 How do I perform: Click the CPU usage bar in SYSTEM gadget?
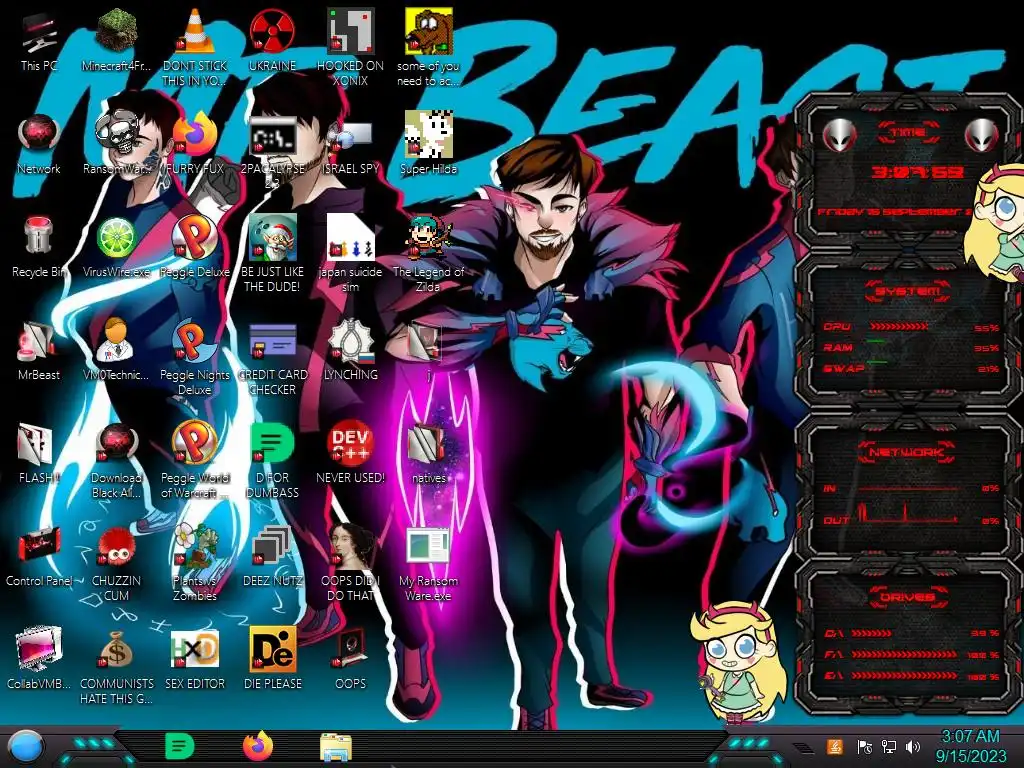[x=899, y=327]
